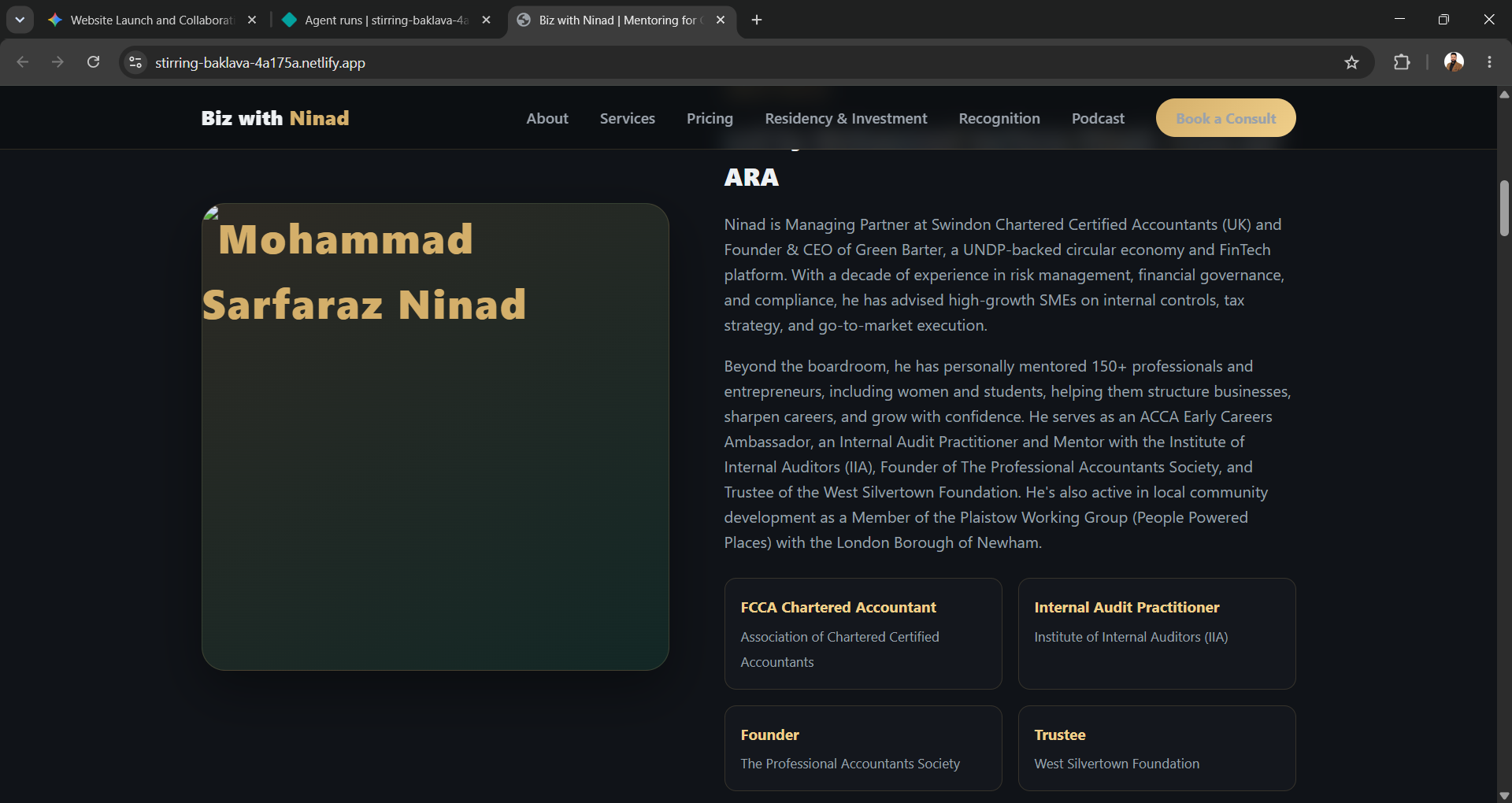Go forward to the next page

[x=57, y=62]
